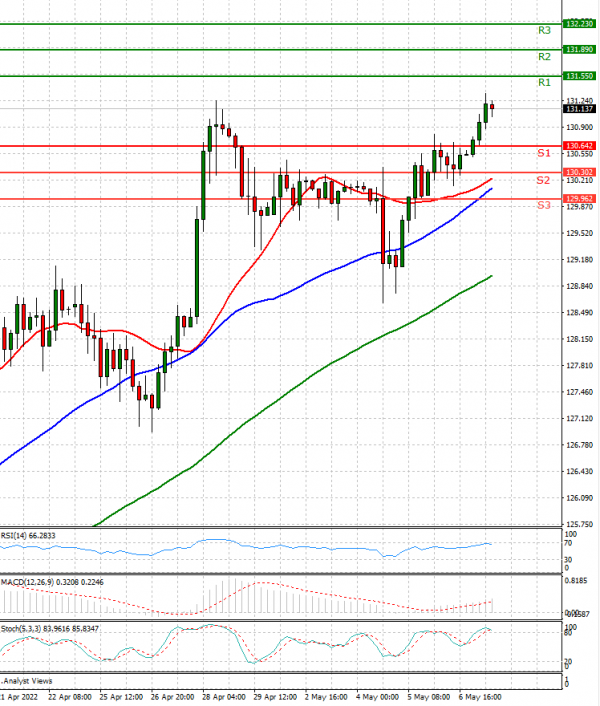Click the R2 resistance label
This screenshot has width=600, height=706.
tap(544, 57)
